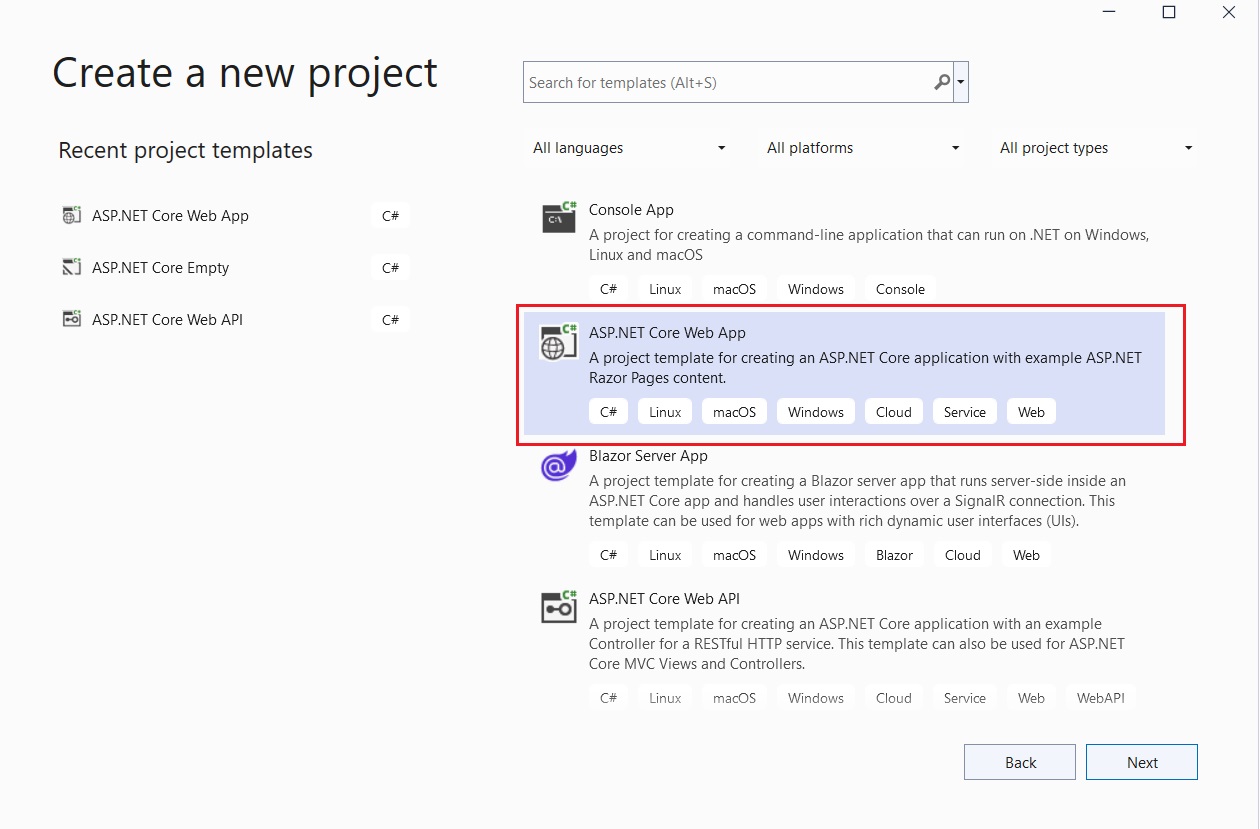
Task: Open the All project types dropdown
Action: tap(1097, 148)
